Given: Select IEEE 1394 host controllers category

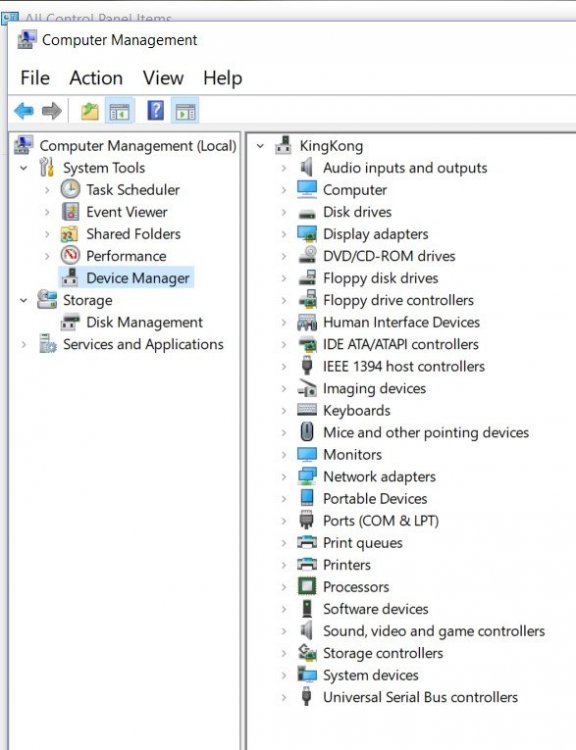Looking at the screenshot, I should 403,366.
